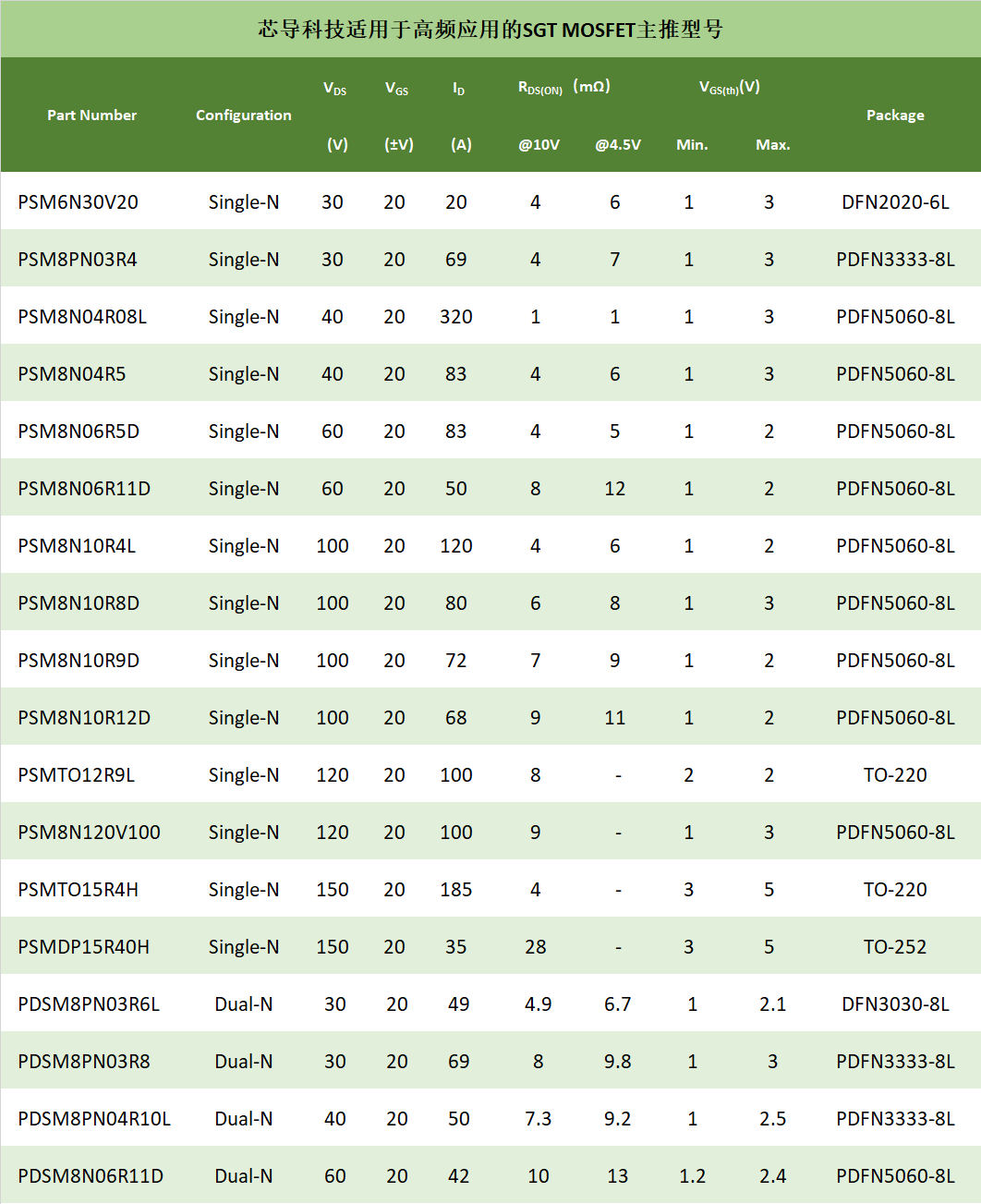The width and height of the screenshot is (981, 1204).
Task: Click part number PSM8N04R08L
Action: tap(82, 317)
